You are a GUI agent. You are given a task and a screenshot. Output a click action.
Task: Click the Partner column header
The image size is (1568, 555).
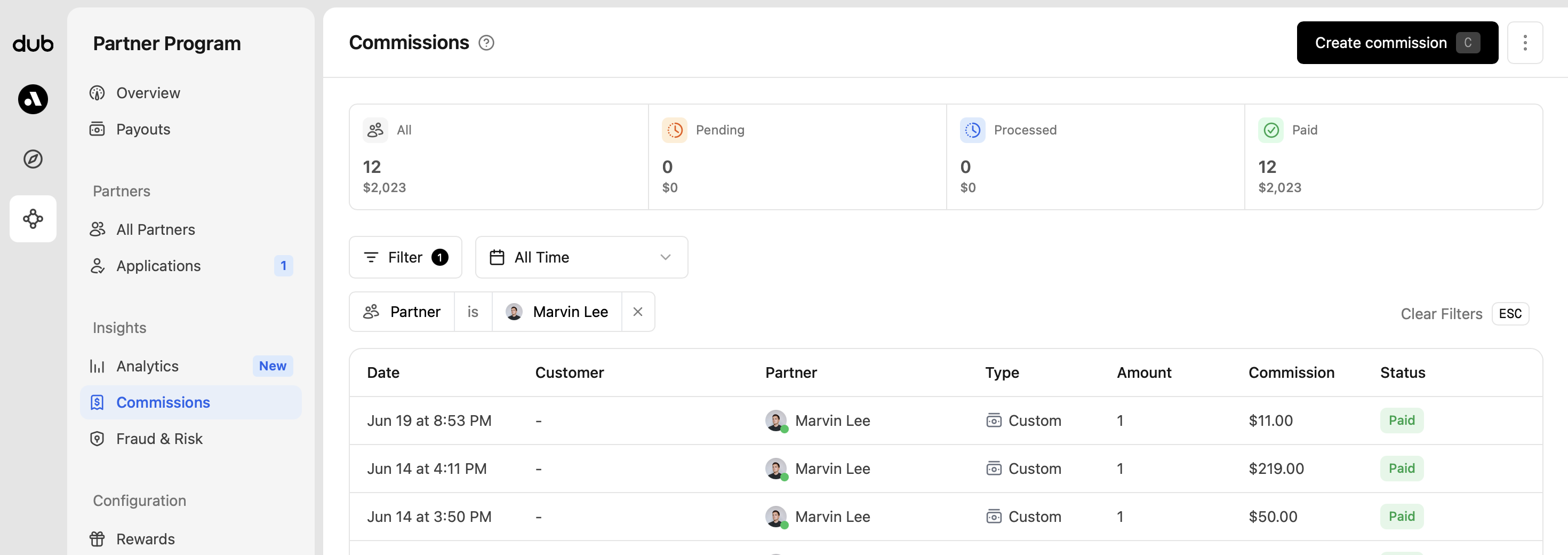pos(791,372)
